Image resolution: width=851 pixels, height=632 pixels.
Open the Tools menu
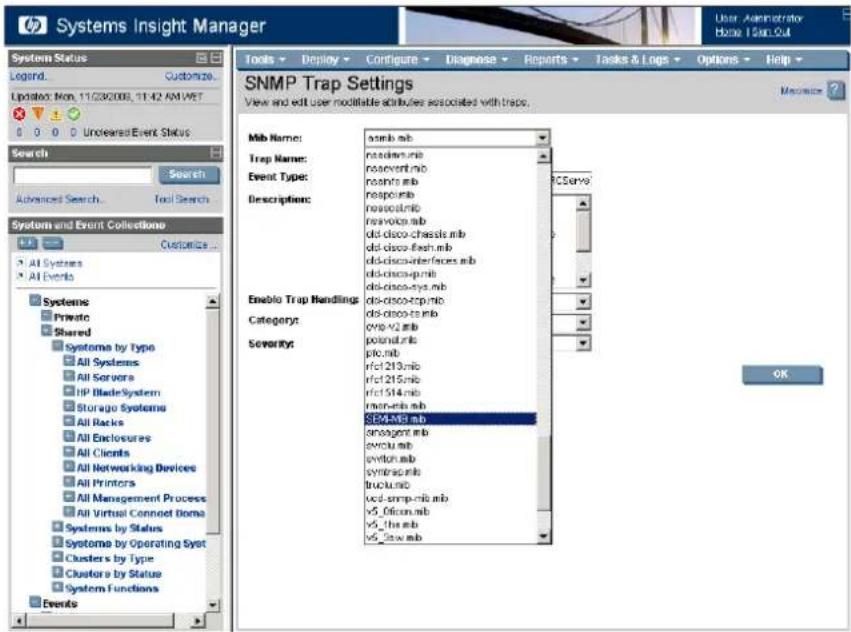(x=265, y=59)
